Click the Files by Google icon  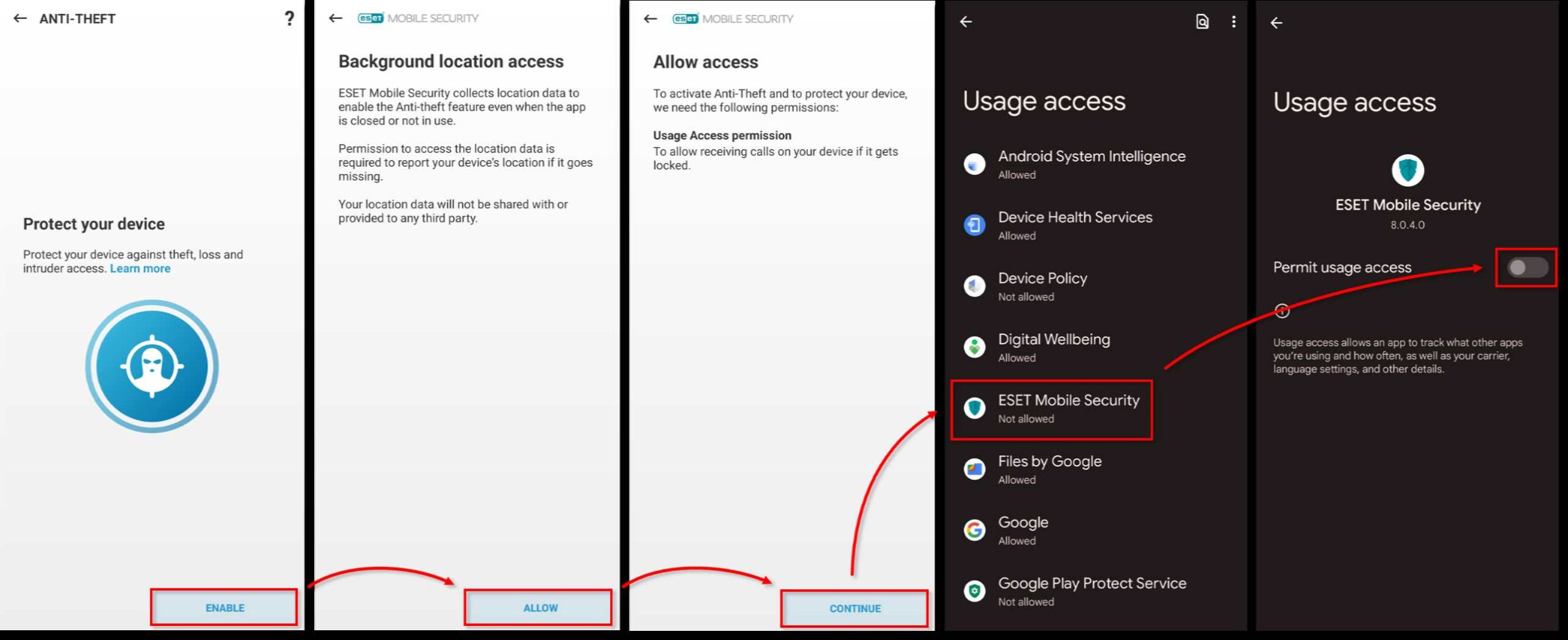pos(974,469)
